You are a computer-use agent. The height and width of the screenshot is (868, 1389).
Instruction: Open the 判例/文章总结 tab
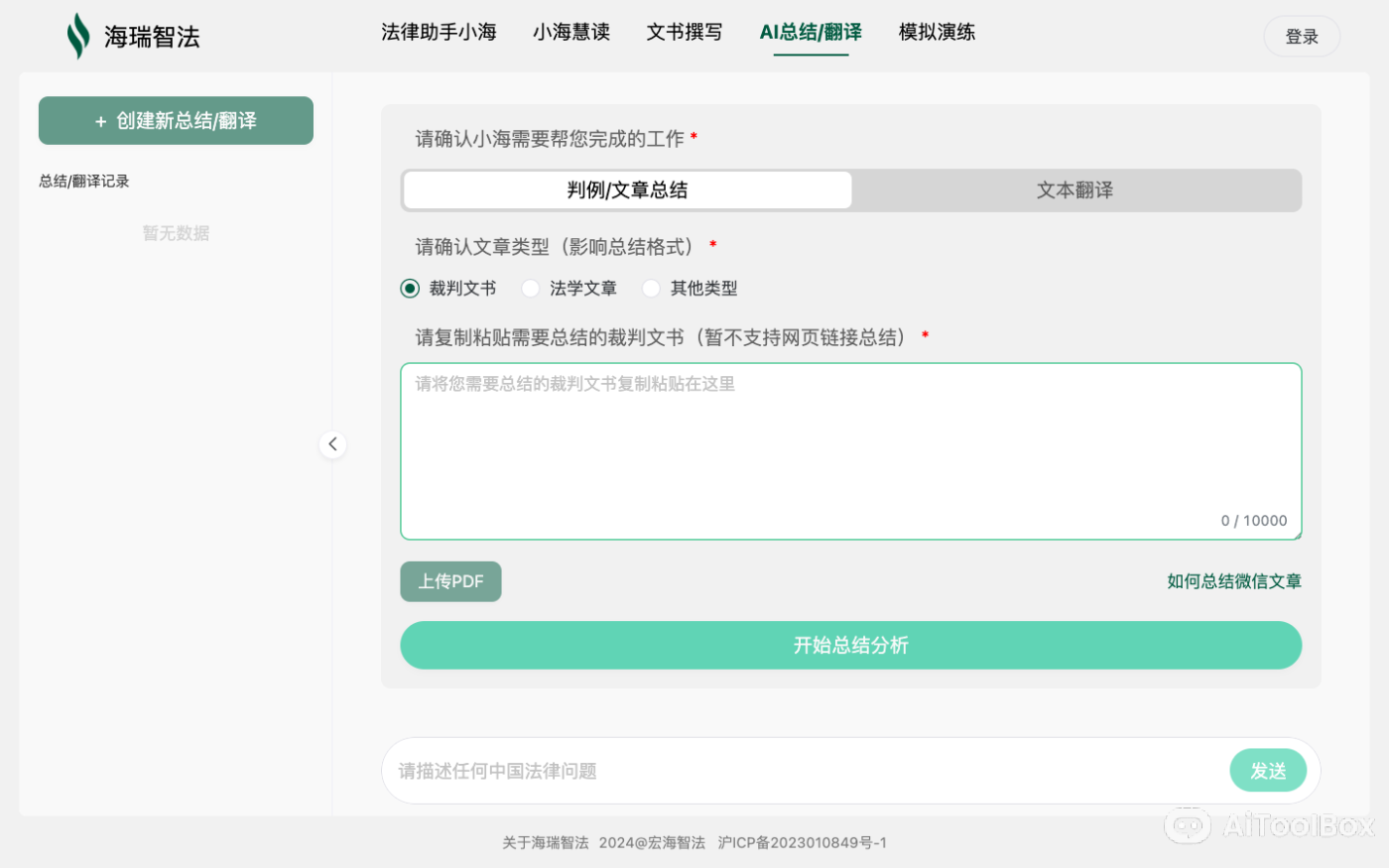pyautogui.click(x=626, y=189)
